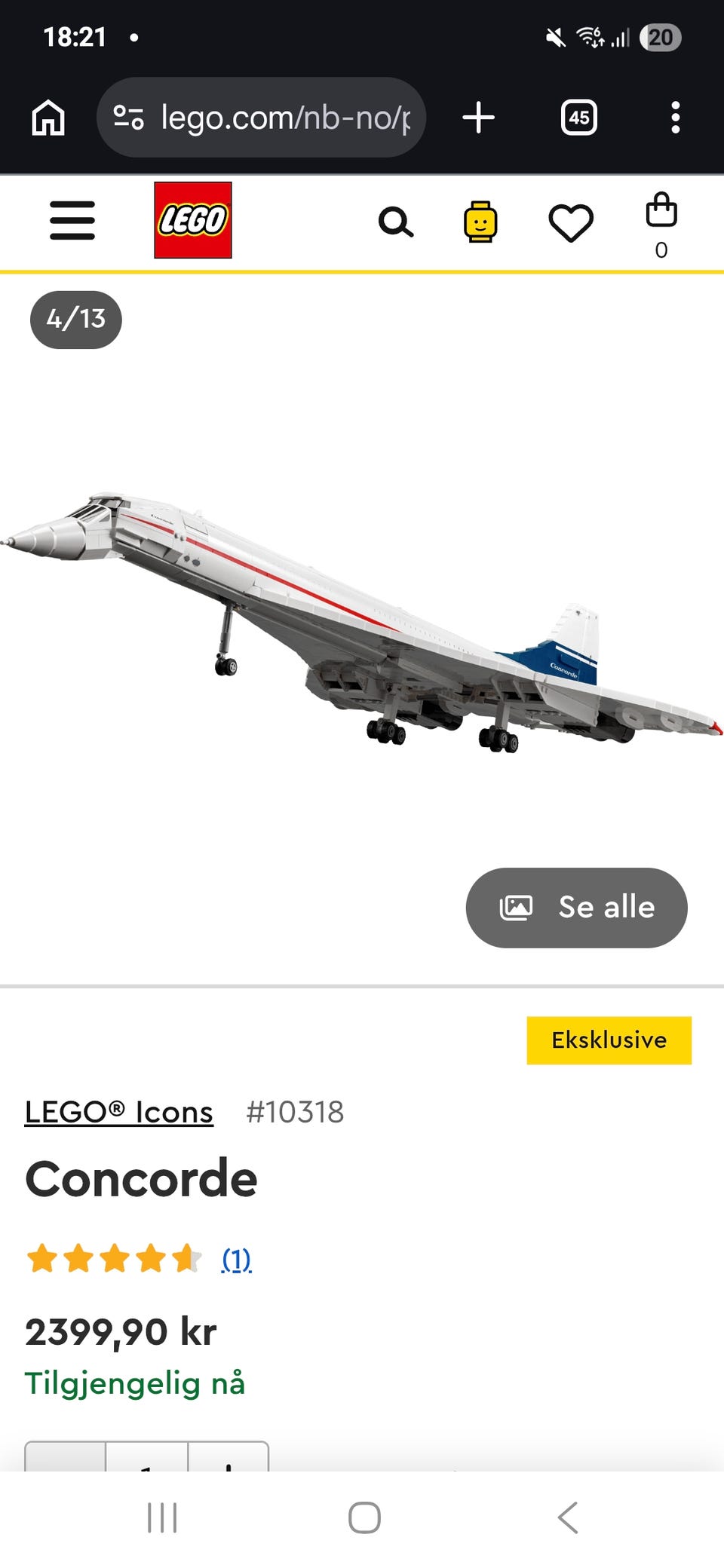Open the minifigure head account icon
The height and width of the screenshot is (1568, 724).
pos(480,222)
